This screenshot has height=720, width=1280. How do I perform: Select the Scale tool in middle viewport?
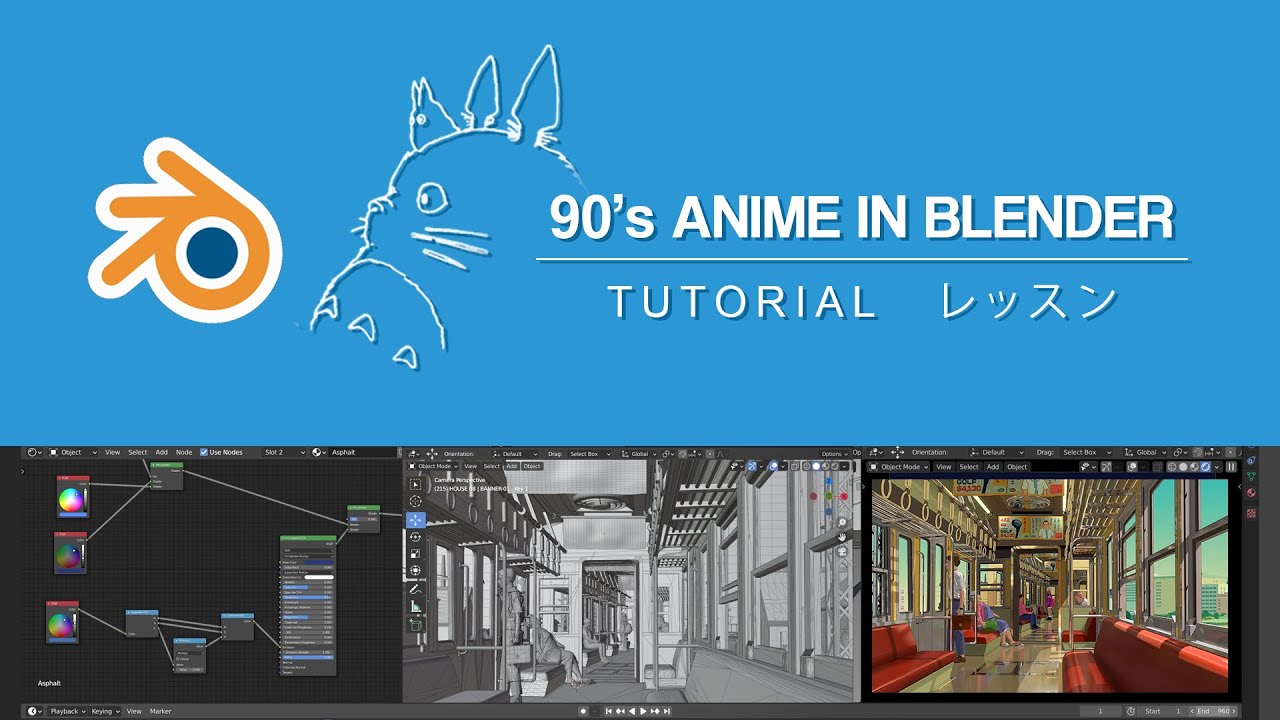pos(415,553)
